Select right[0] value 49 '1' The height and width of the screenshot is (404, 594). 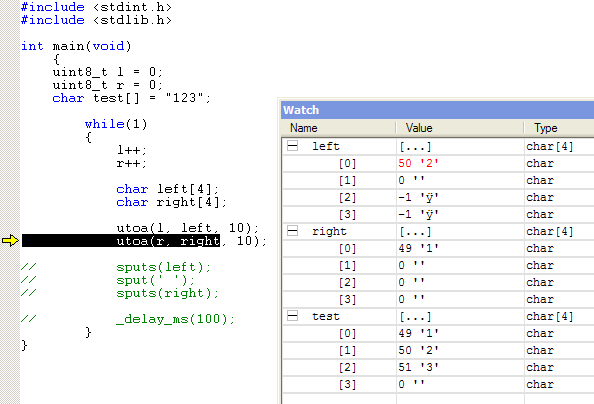(418, 248)
